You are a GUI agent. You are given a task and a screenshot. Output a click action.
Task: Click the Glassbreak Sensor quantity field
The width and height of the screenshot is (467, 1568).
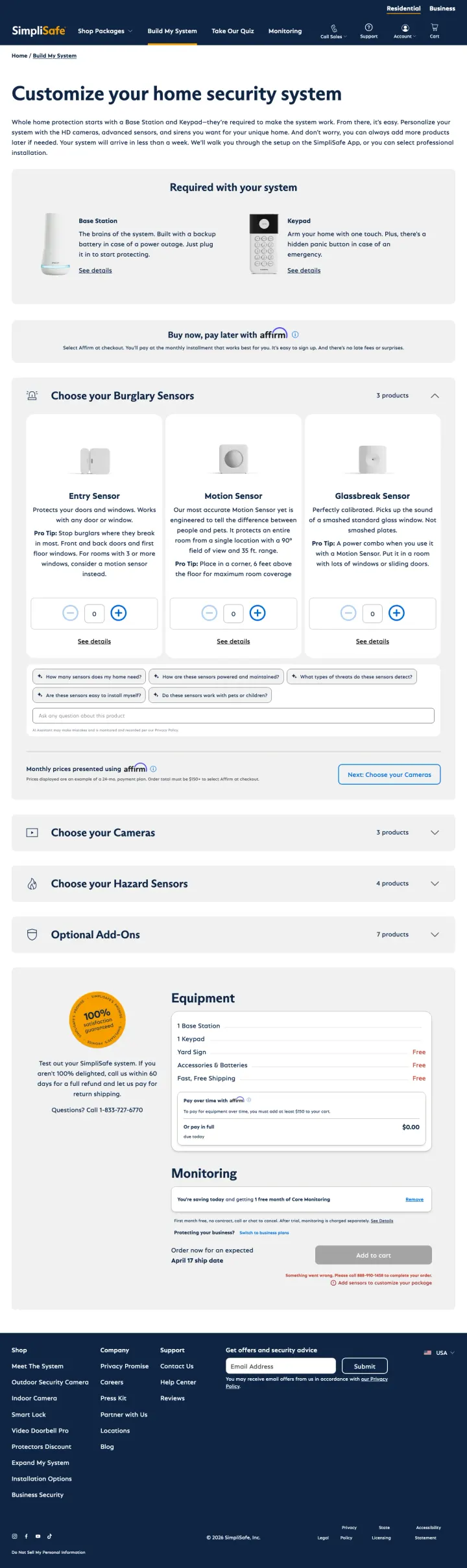click(x=372, y=613)
